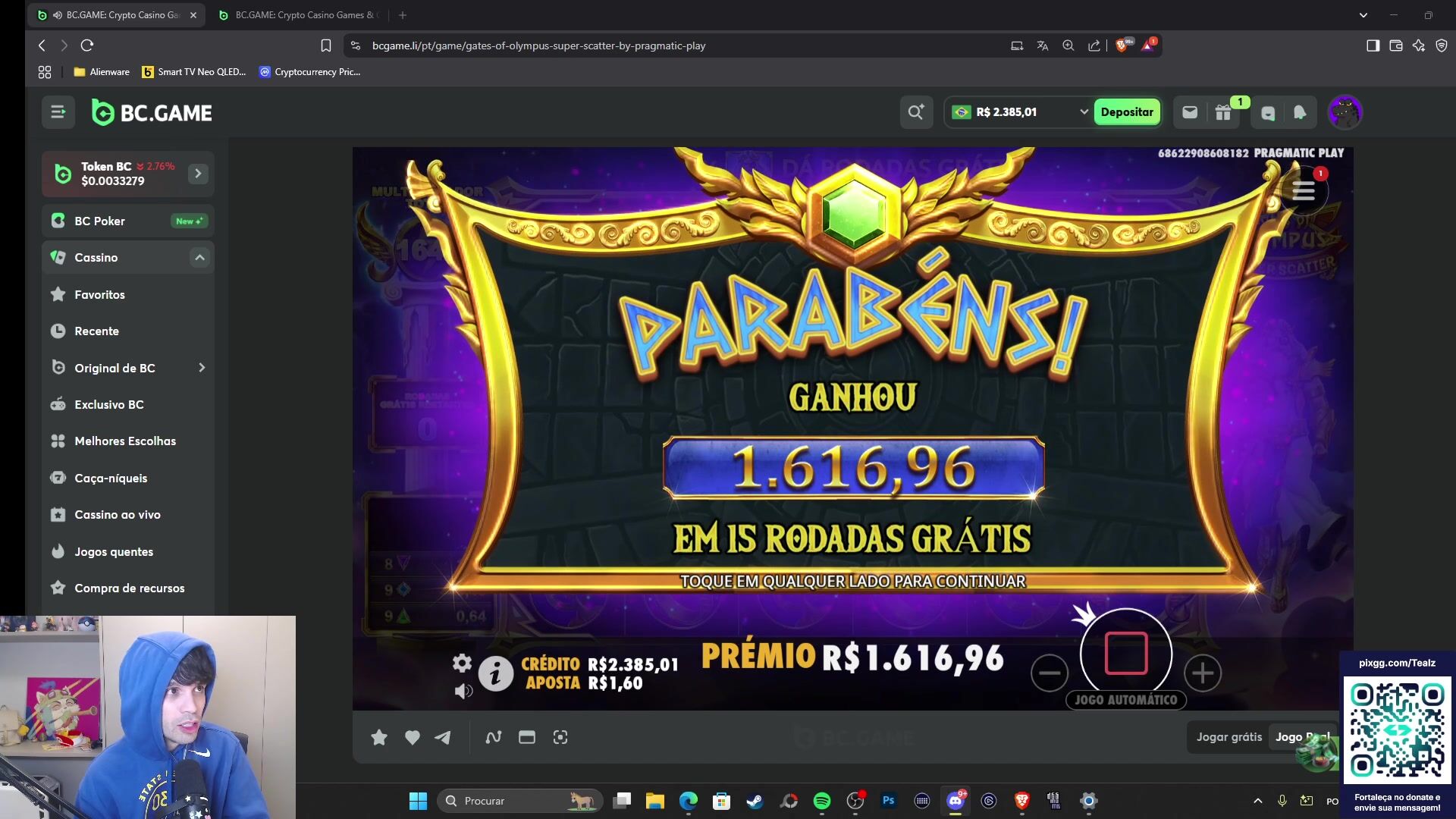Viewport: 1456px width, 819px height.
Task: Click the Procurar taskbar search box
Action: coord(519,801)
